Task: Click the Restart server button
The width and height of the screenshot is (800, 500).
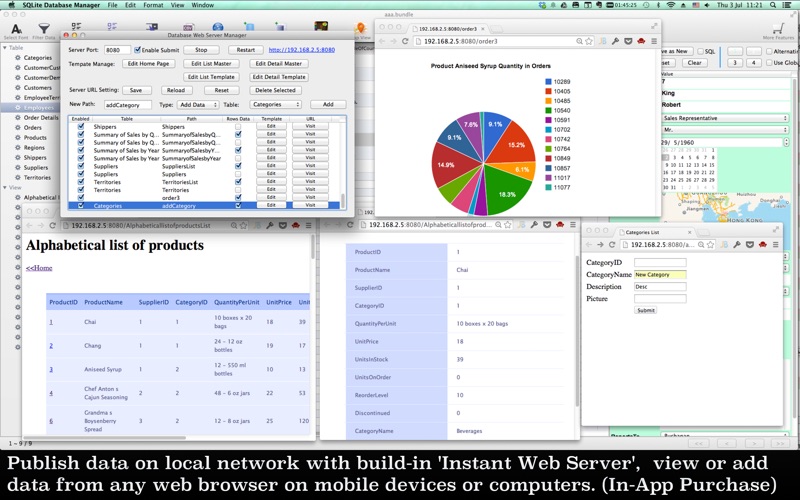Action: tap(245, 50)
